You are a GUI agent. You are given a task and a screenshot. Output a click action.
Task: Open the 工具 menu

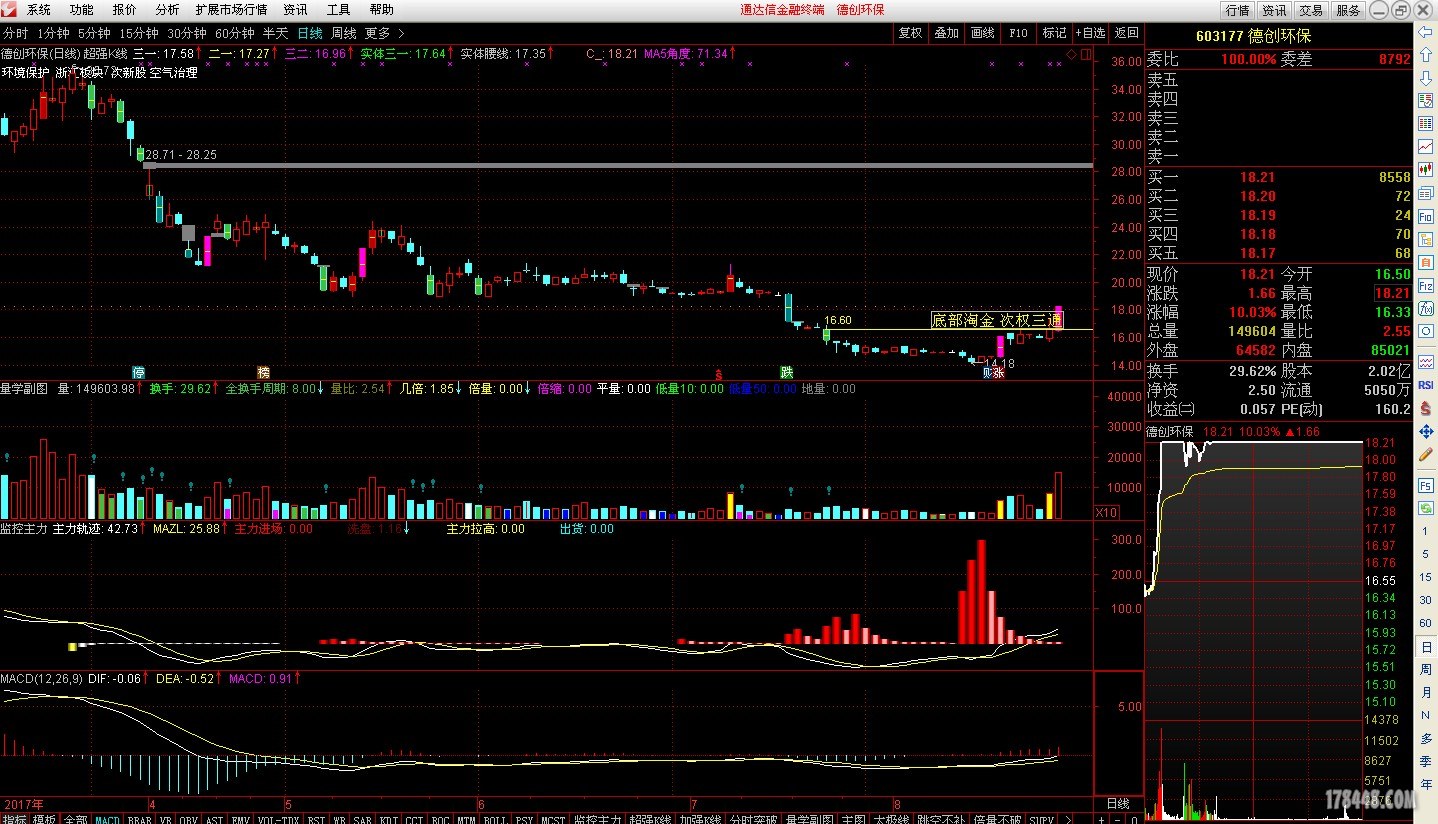[x=338, y=10]
